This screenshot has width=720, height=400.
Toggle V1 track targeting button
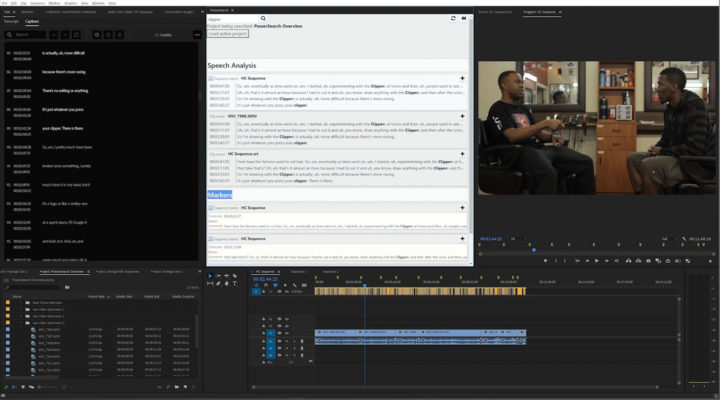pyautogui.click(x=271, y=333)
